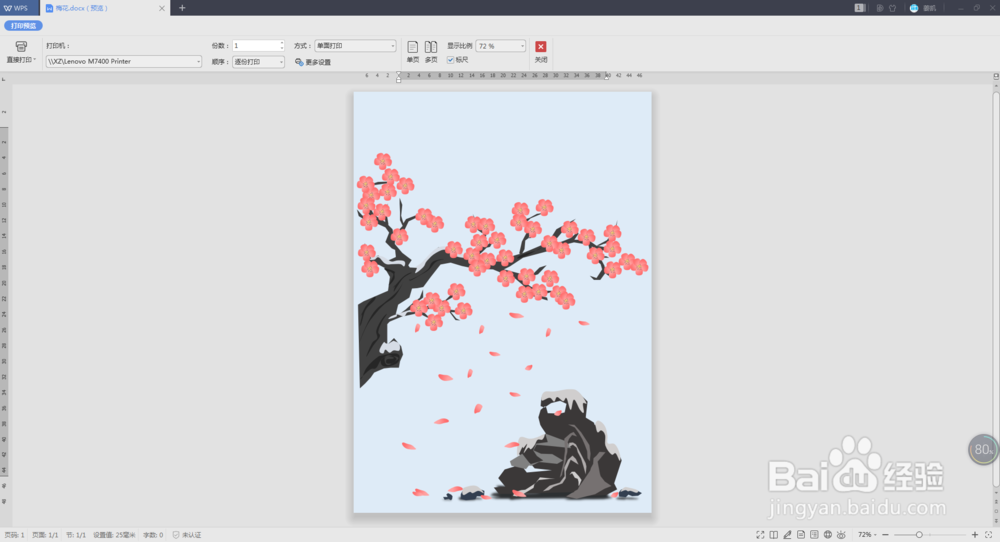Image resolution: width=1000 pixels, height=542 pixels.
Task: Open more settings (更多设置)
Action: (313, 62)
